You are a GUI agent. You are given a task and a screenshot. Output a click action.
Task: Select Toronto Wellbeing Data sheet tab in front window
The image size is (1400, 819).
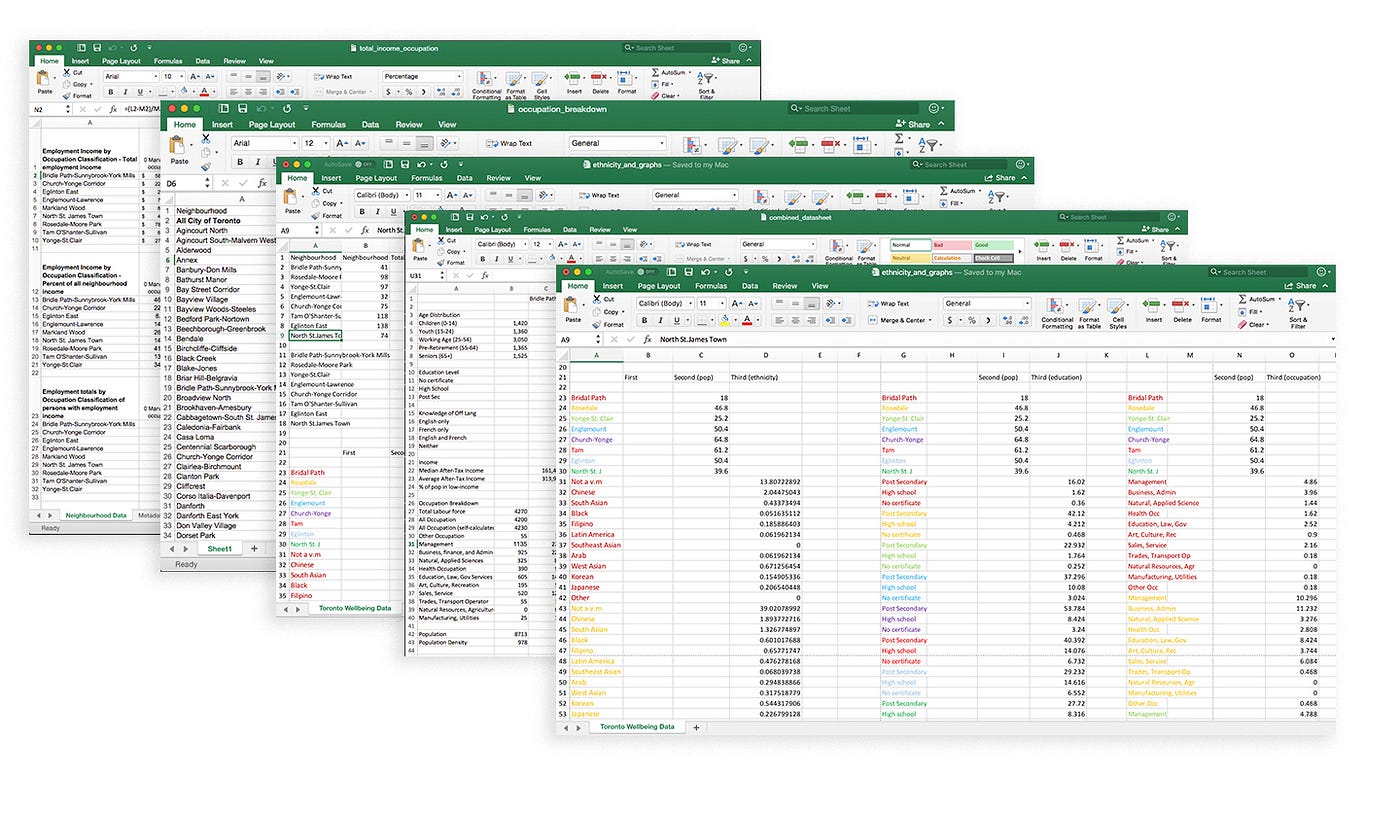pos(637,727)
